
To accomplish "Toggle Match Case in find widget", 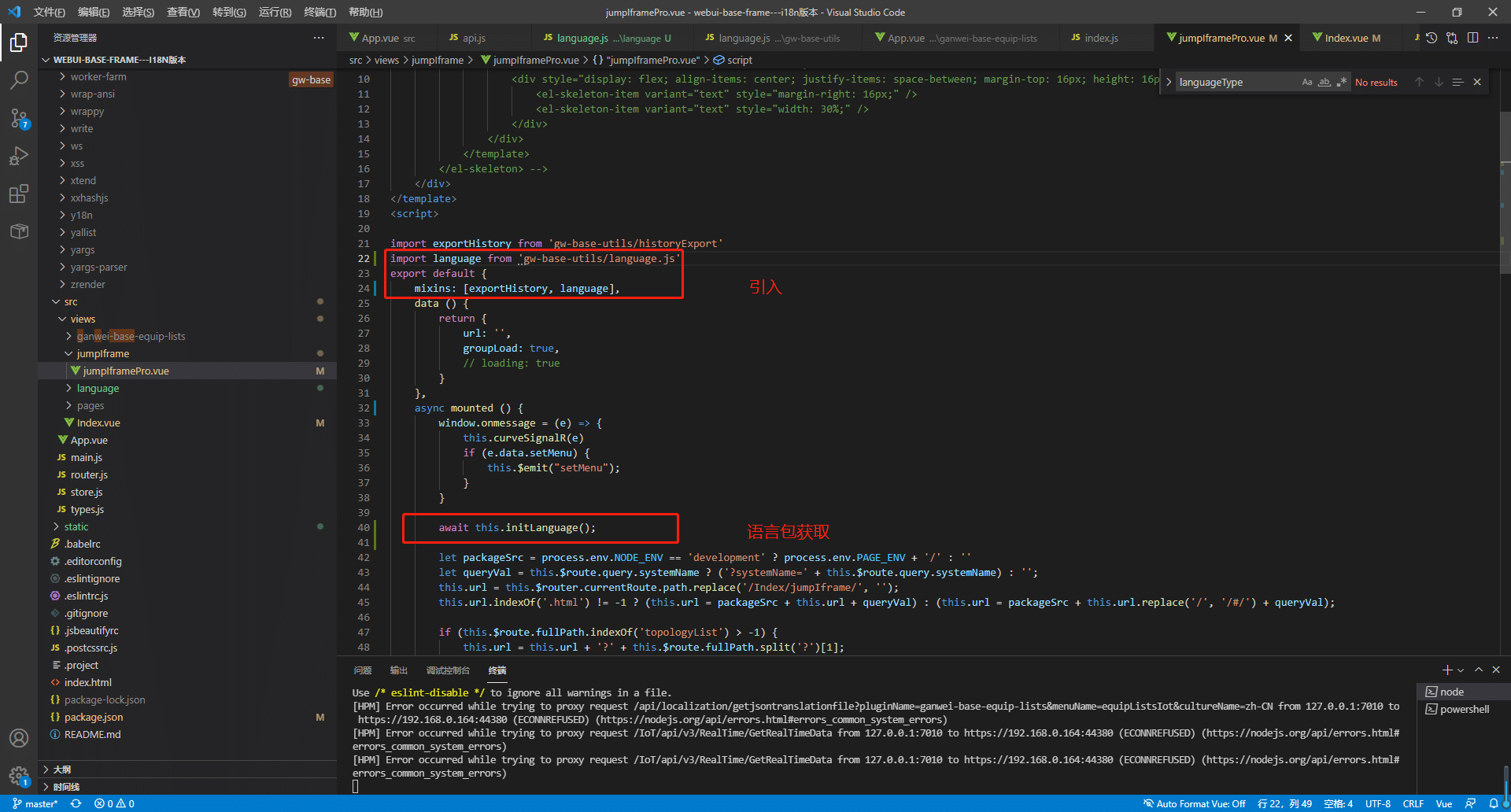I will coord(1307,82).
